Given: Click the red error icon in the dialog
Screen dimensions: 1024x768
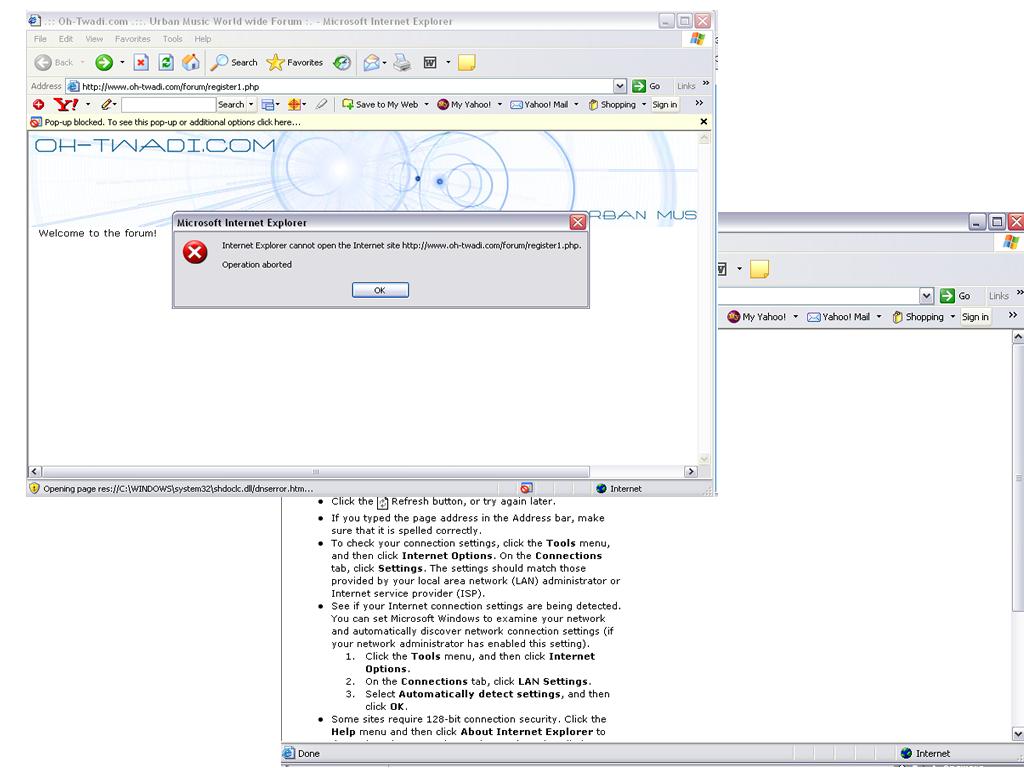Looking at the screenshot, I should (x=195, y=252).
